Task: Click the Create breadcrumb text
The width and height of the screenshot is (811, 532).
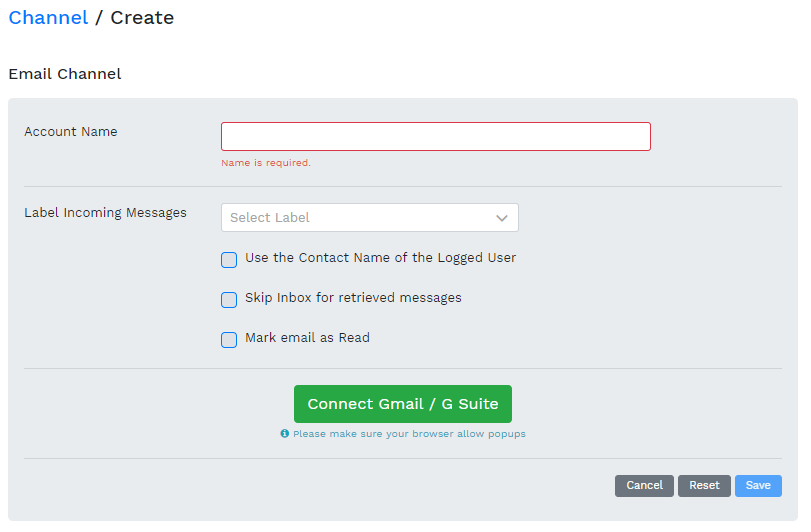Action: (142, 18)
